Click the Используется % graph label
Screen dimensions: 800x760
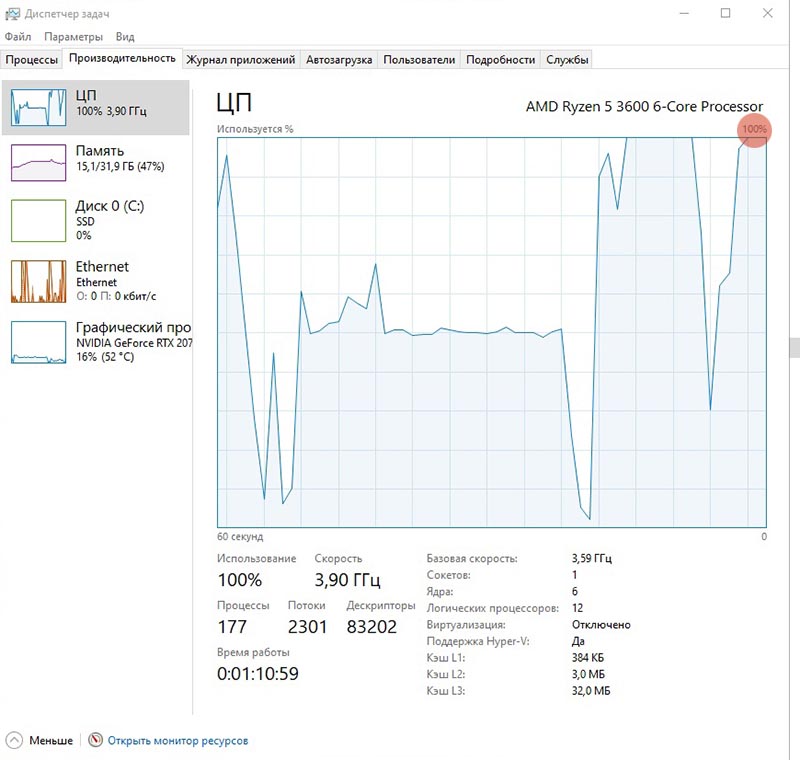(x=255, y=129)
